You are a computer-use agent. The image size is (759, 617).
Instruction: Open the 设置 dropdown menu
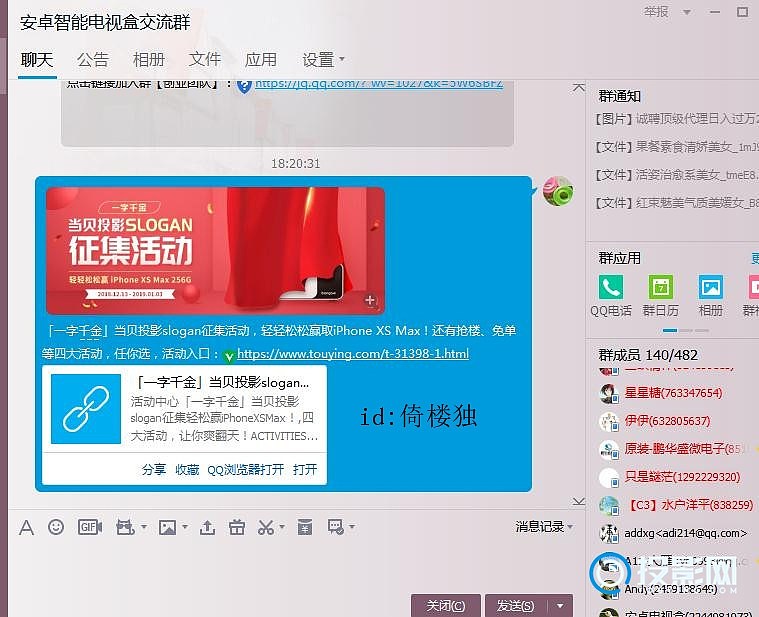323,60
